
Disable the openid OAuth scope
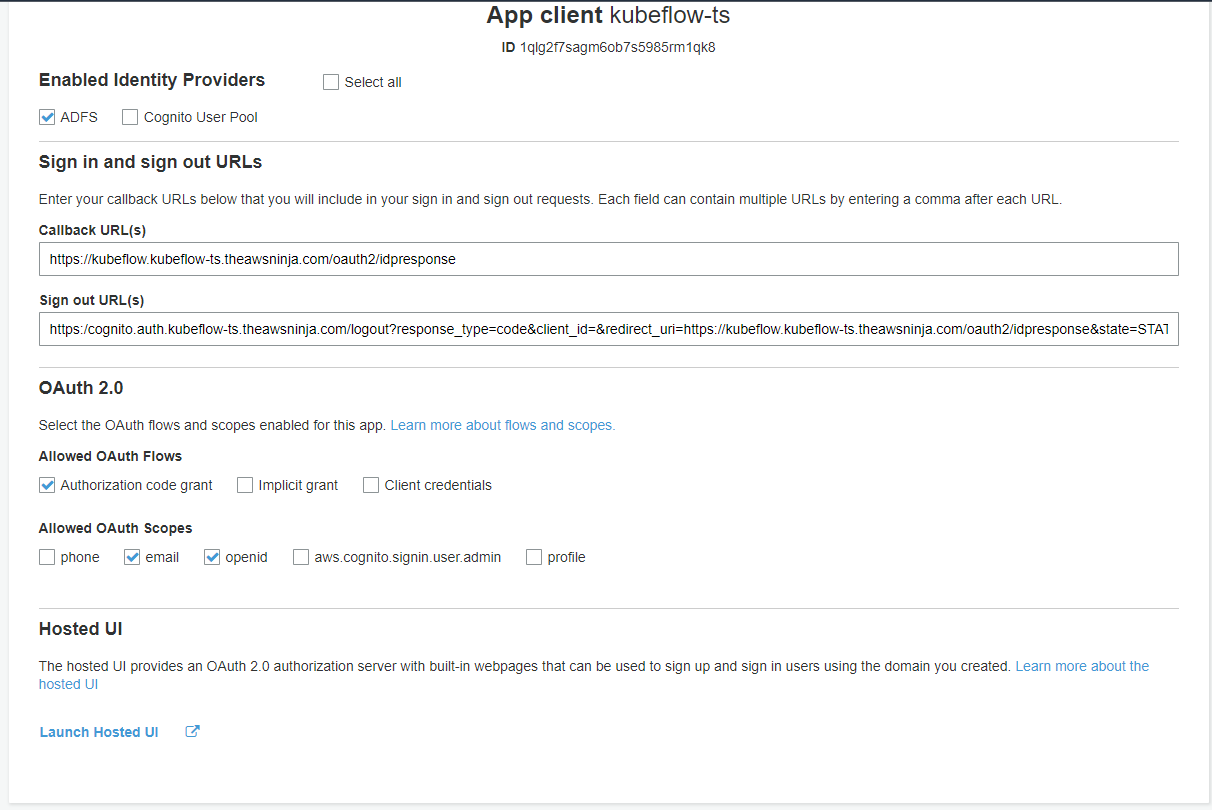211,557
